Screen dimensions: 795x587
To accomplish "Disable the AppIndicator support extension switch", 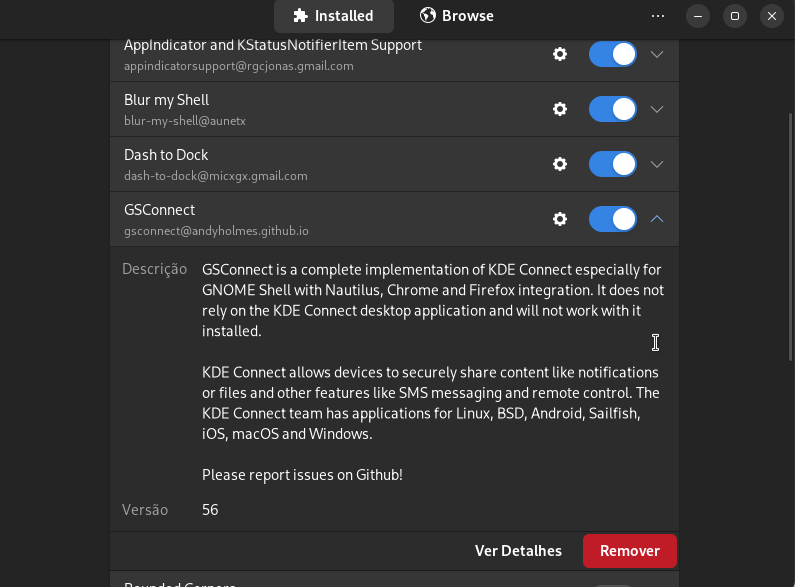I will pos(612,54).
